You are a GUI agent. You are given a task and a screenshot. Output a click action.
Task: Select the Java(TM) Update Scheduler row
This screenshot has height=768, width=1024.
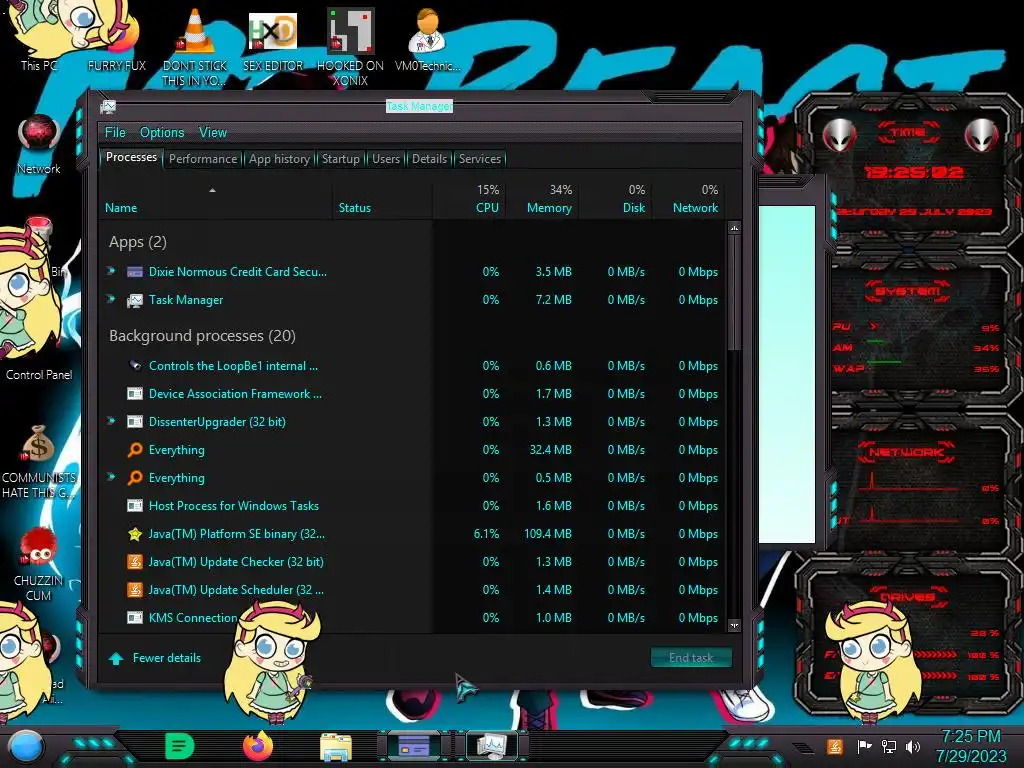point(413,590)
